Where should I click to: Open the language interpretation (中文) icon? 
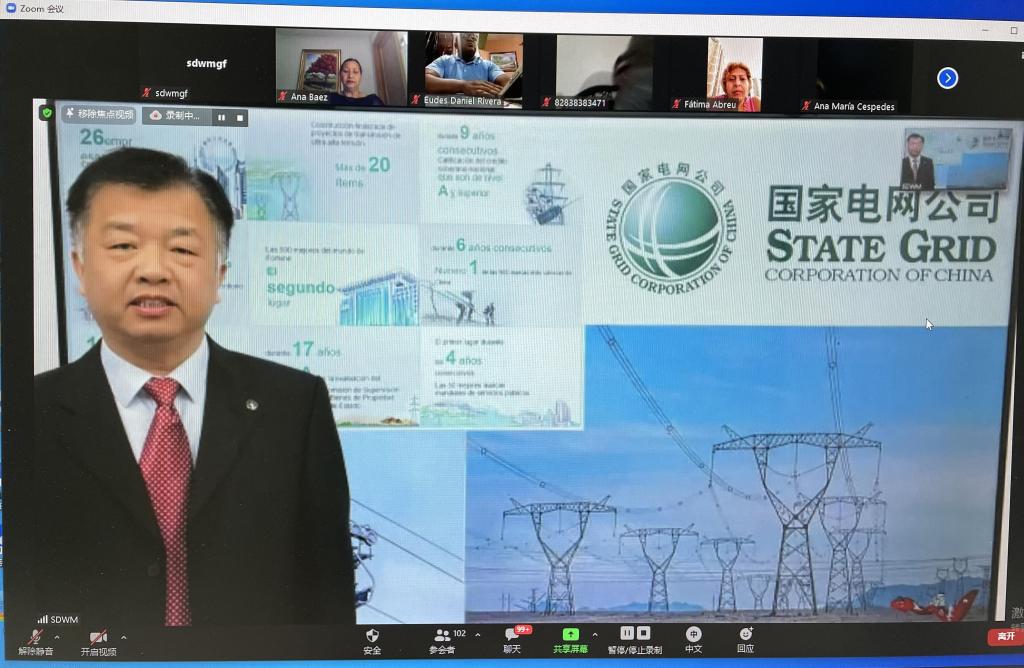(x=693, y=635)
